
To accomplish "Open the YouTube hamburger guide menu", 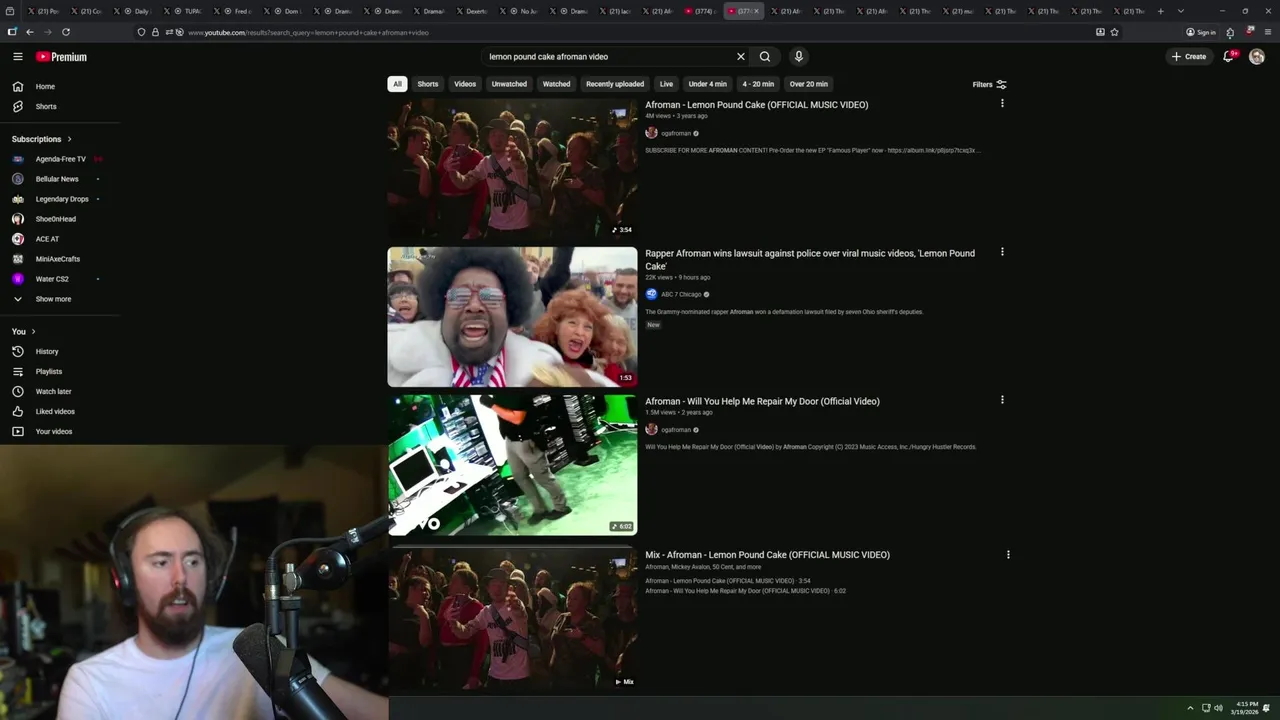I will pos(17,57).
